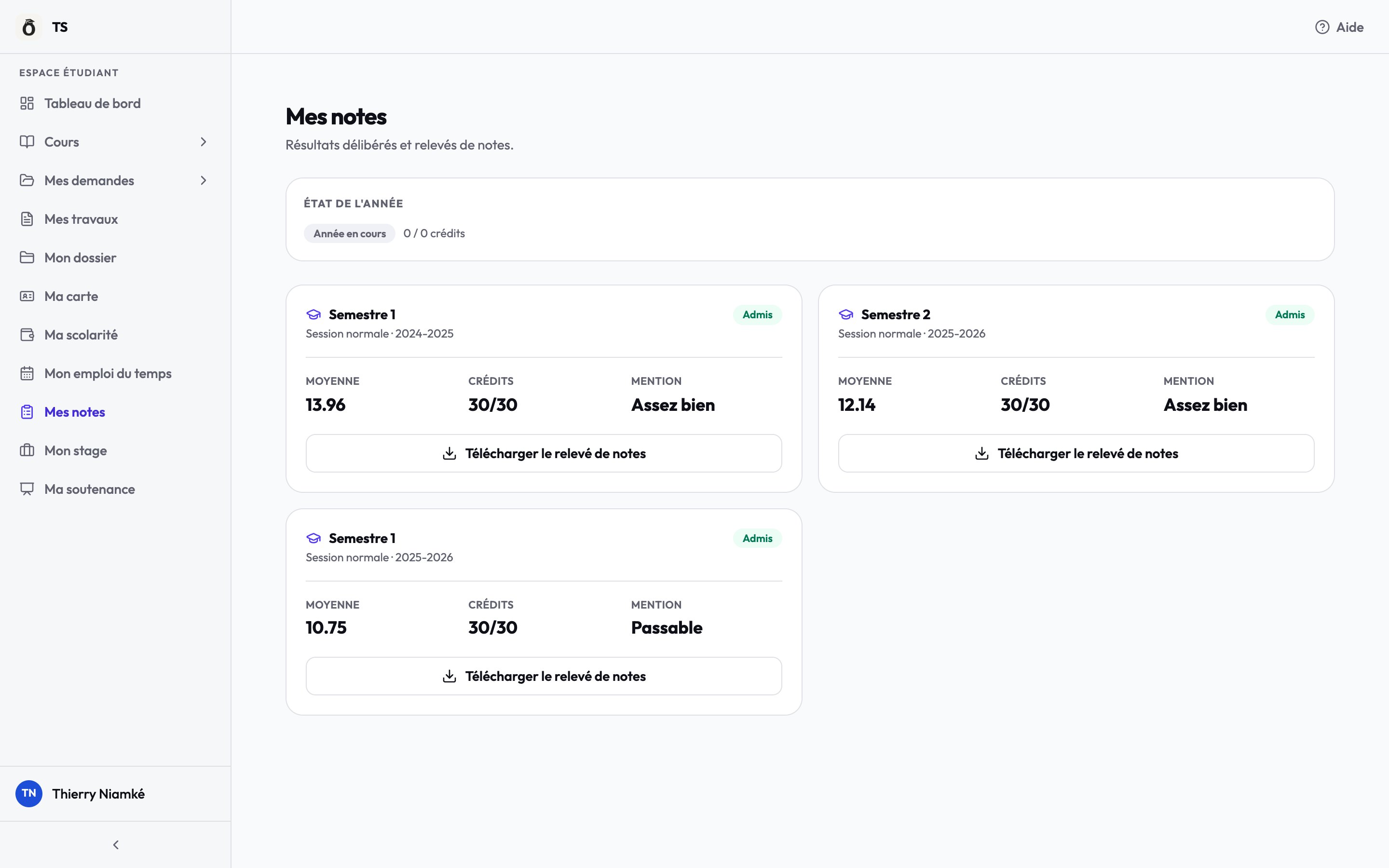
Task: Click the Admis badge of Semestre 2
Action: pos(1290,314)
